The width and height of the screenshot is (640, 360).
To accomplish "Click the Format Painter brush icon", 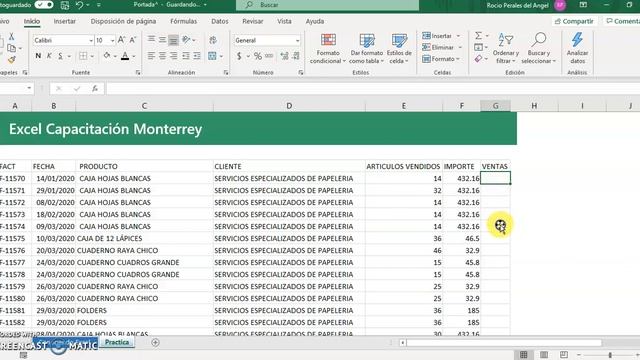I will click(11, 60).
